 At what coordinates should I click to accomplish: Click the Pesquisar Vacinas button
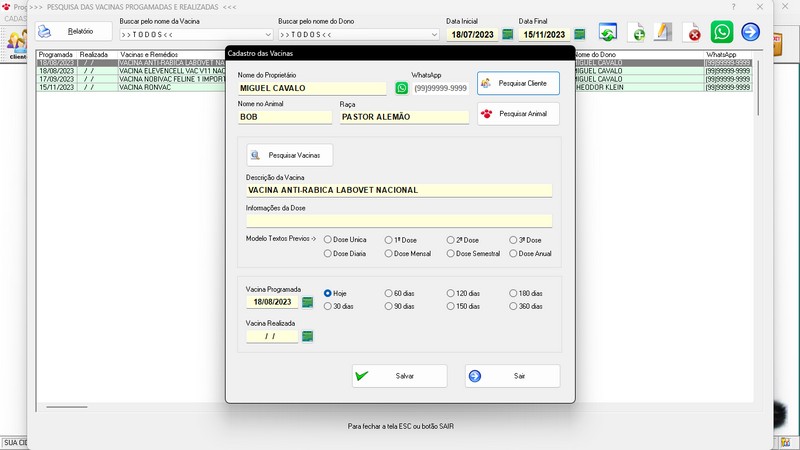[290, 155]
